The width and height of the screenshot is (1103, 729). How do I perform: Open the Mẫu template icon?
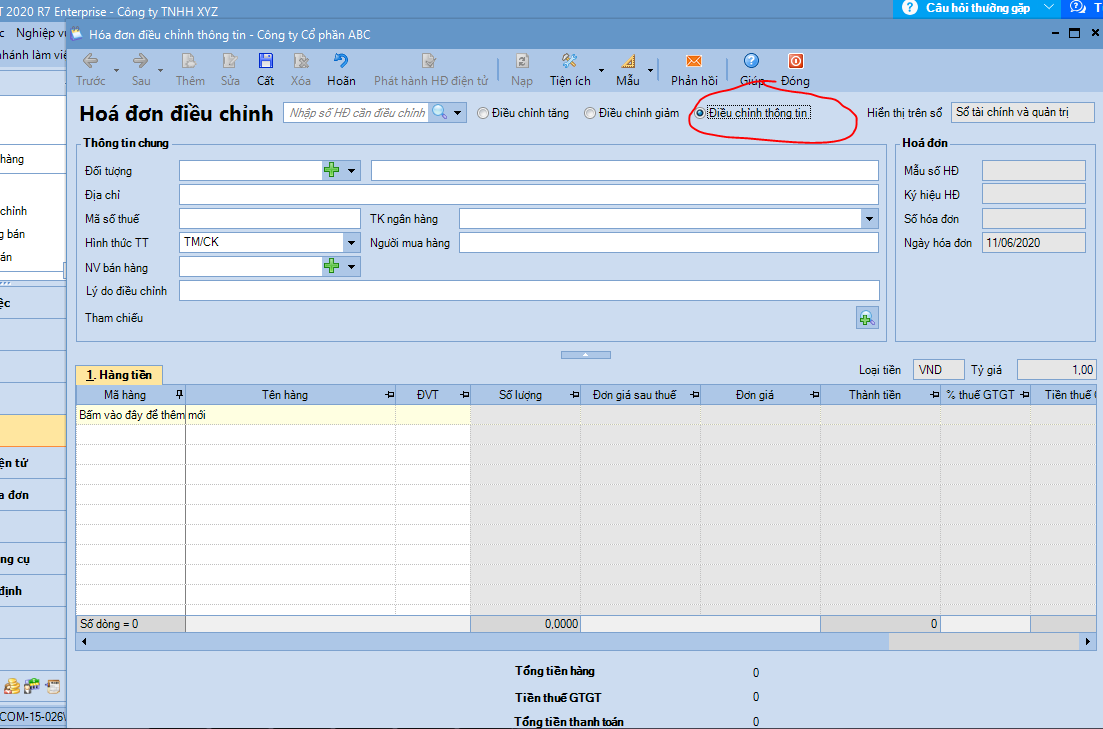[x=627, y=61]
